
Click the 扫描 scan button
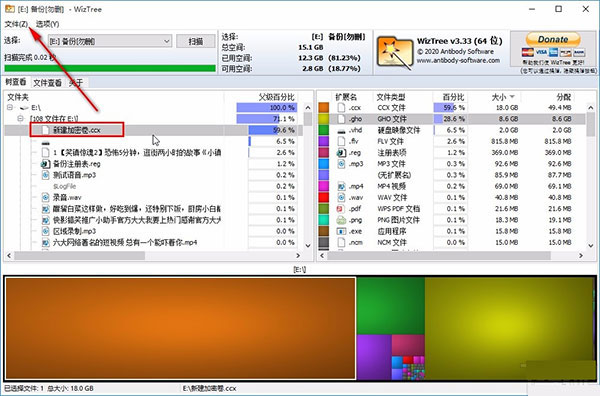click(x=196, y=41)
